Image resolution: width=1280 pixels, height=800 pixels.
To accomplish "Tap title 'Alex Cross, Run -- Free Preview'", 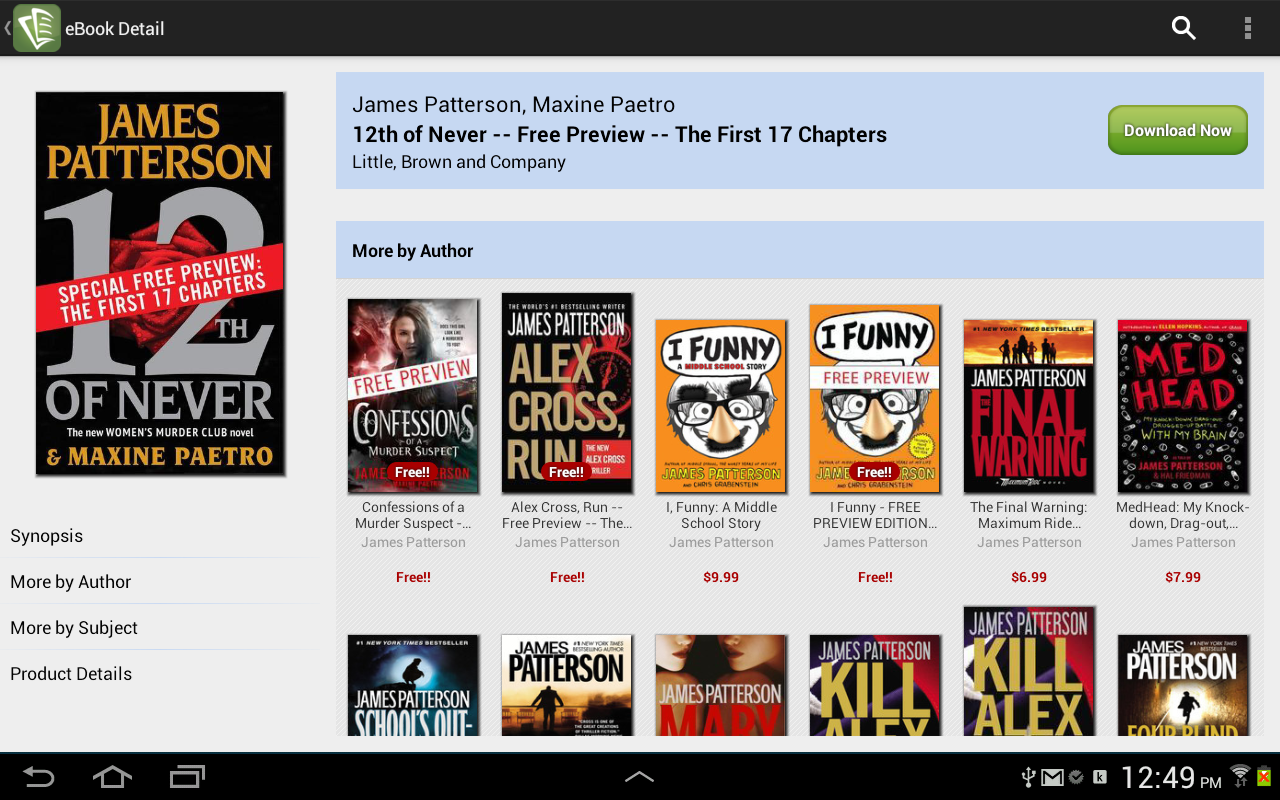I will (x=567, y=515).
